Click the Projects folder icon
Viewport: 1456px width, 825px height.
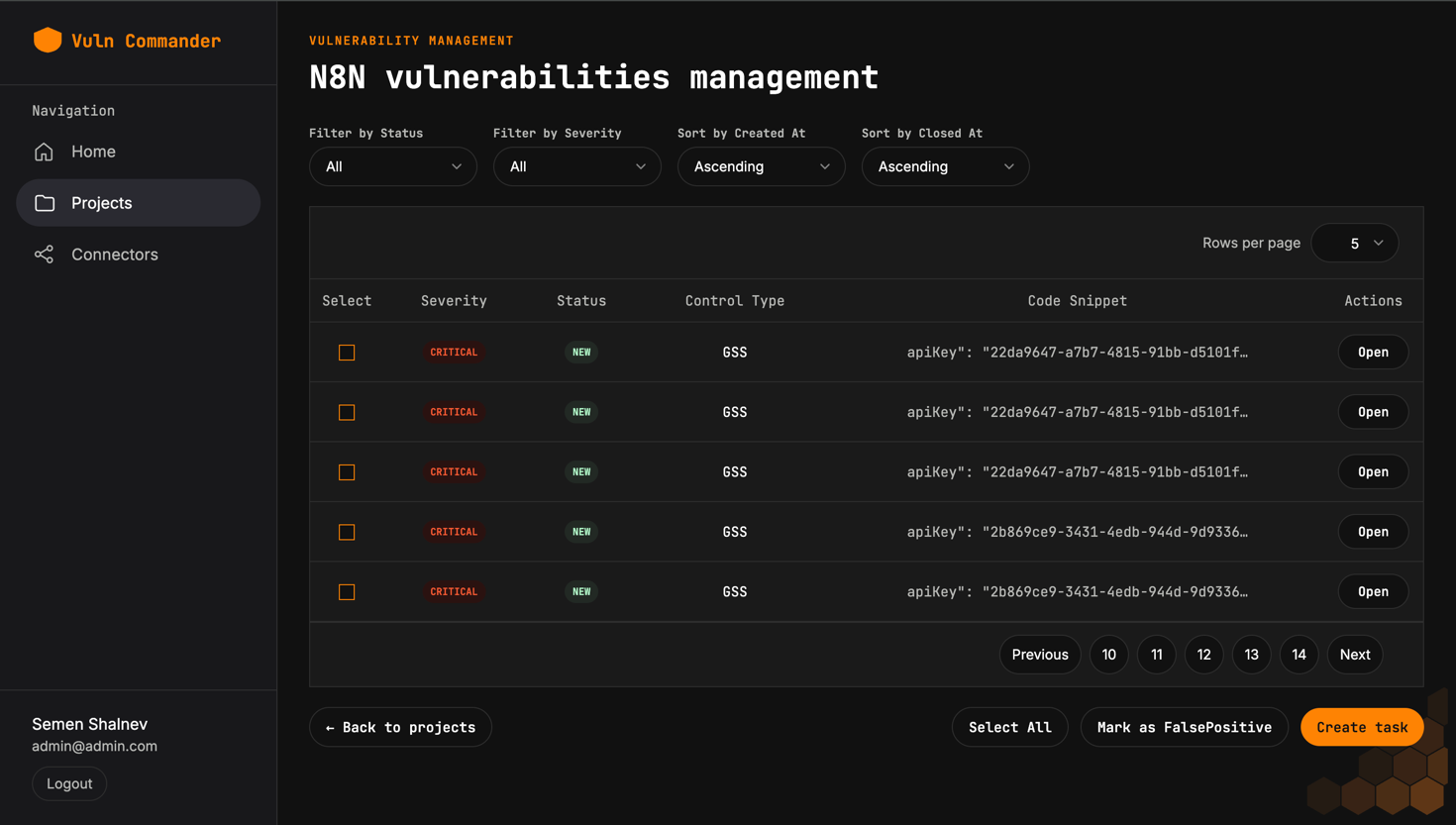(x=45, y=203)
